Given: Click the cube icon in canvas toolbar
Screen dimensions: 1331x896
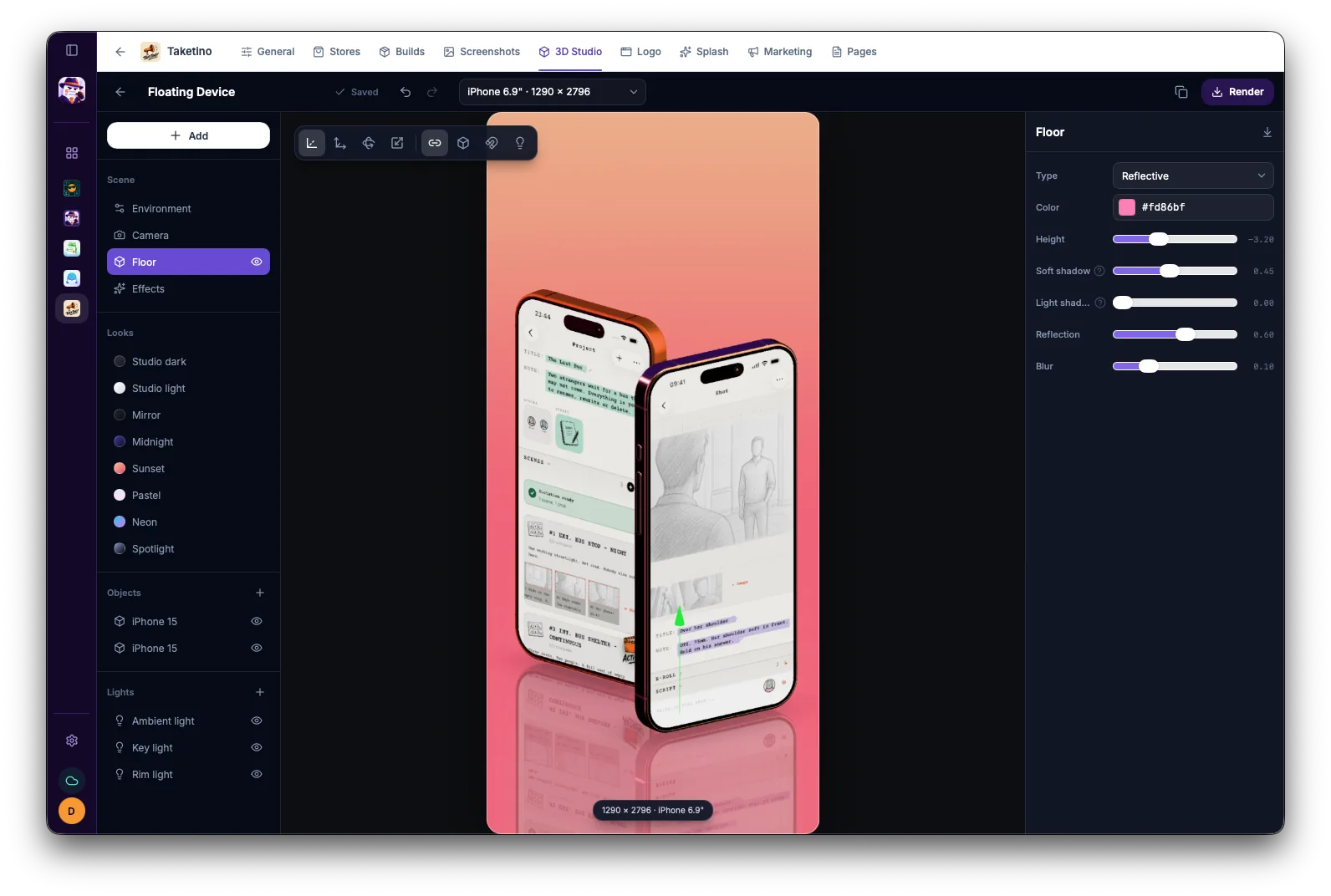Looking at the screenshot, I should coord(463,143).
